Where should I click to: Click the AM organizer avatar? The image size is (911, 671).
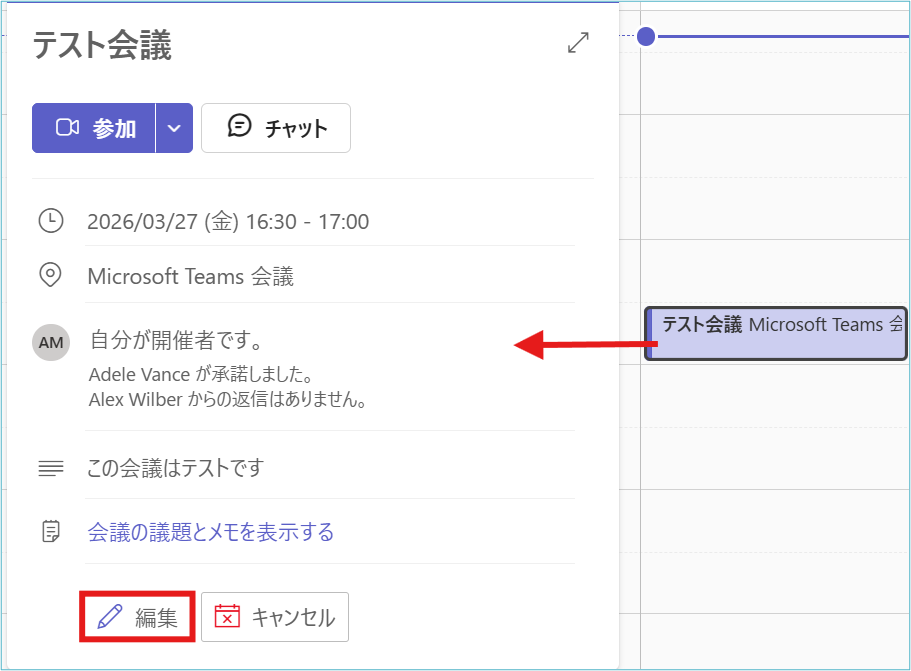(51, 343)
